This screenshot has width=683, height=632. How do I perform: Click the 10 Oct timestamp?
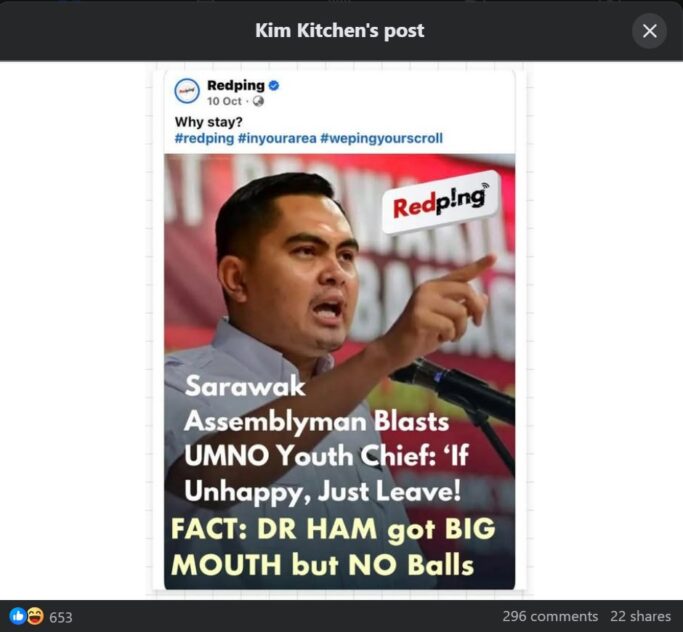[x=224, y=101]
